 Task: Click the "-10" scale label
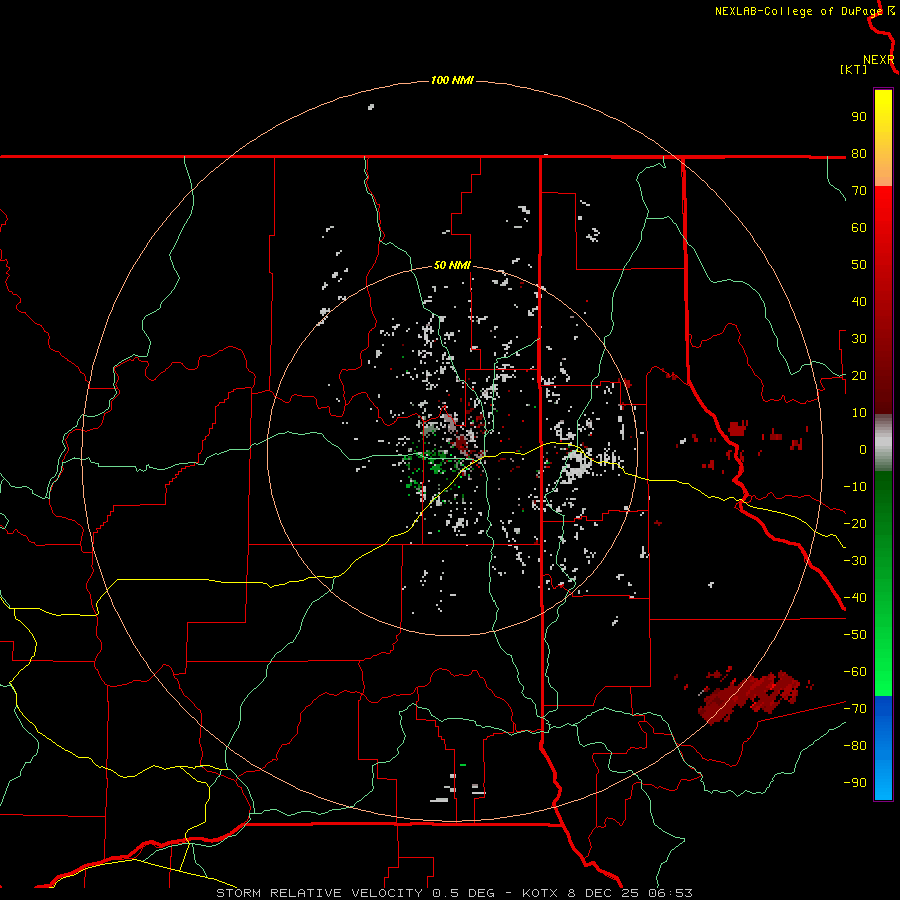coord(855,487)
